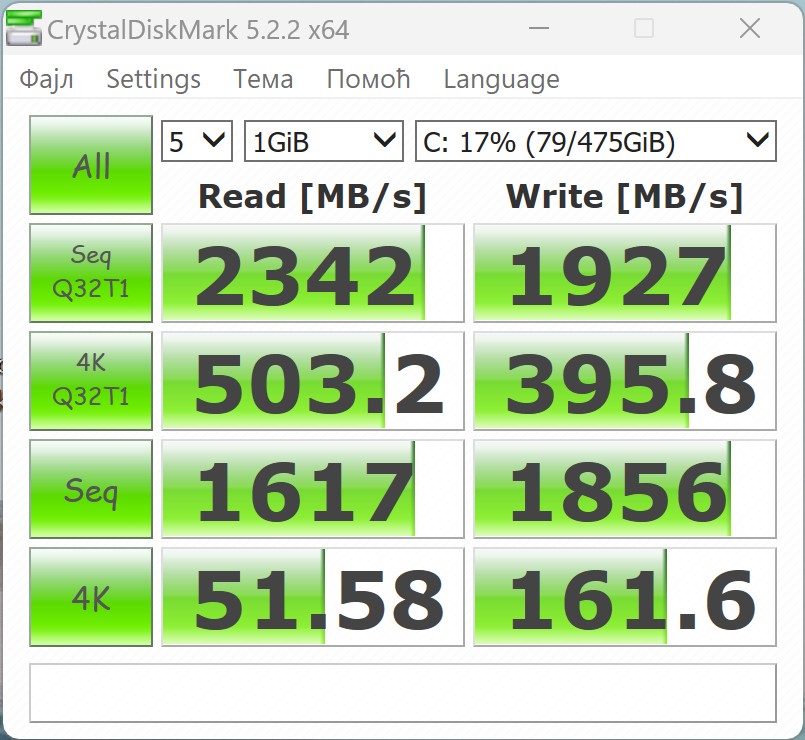Click the 4K write result 161.6
This screenshot has height=740, width=805.
tap(624, 598)
